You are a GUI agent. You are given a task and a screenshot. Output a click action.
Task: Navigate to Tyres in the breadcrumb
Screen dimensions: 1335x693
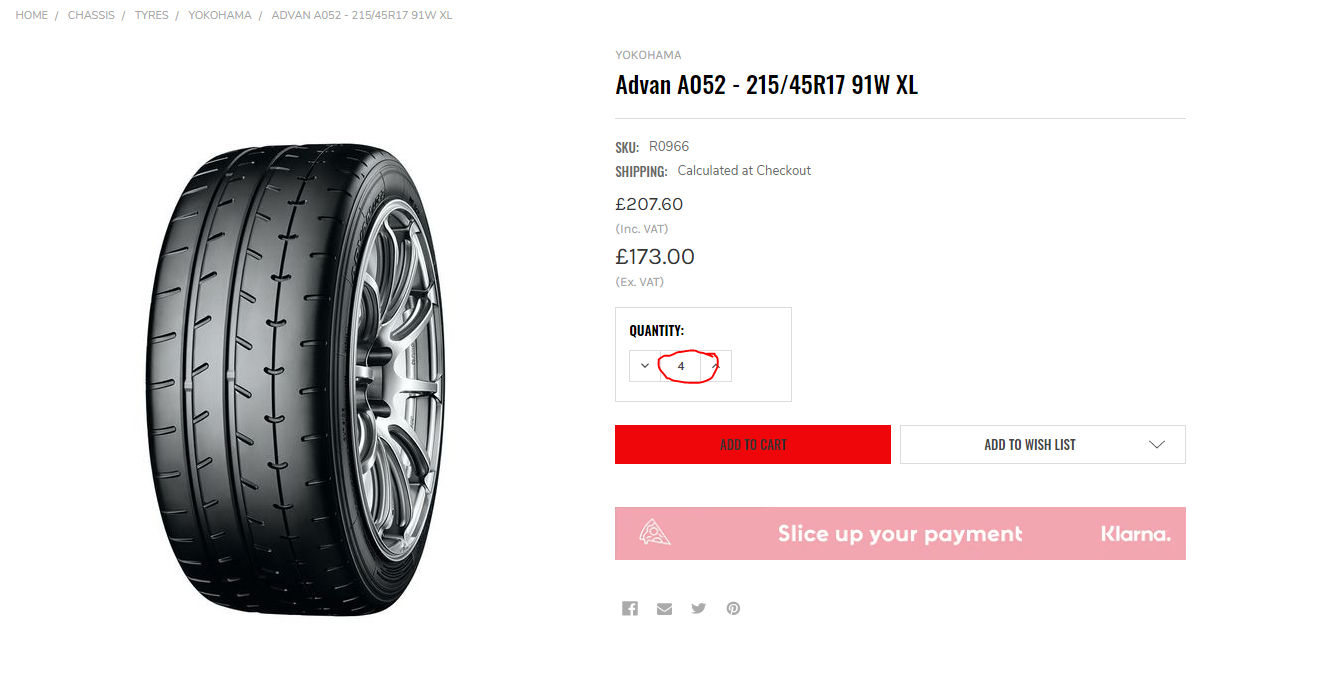(x=152, y=16)
